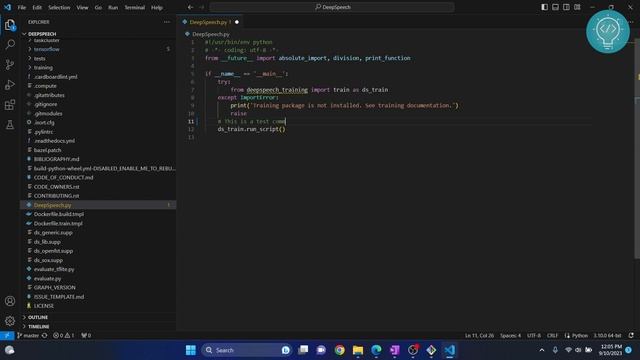640x360 pixels.
Task: Click DeepSpeech.py in the breadcrumb
Action: [x=211, y=34]
